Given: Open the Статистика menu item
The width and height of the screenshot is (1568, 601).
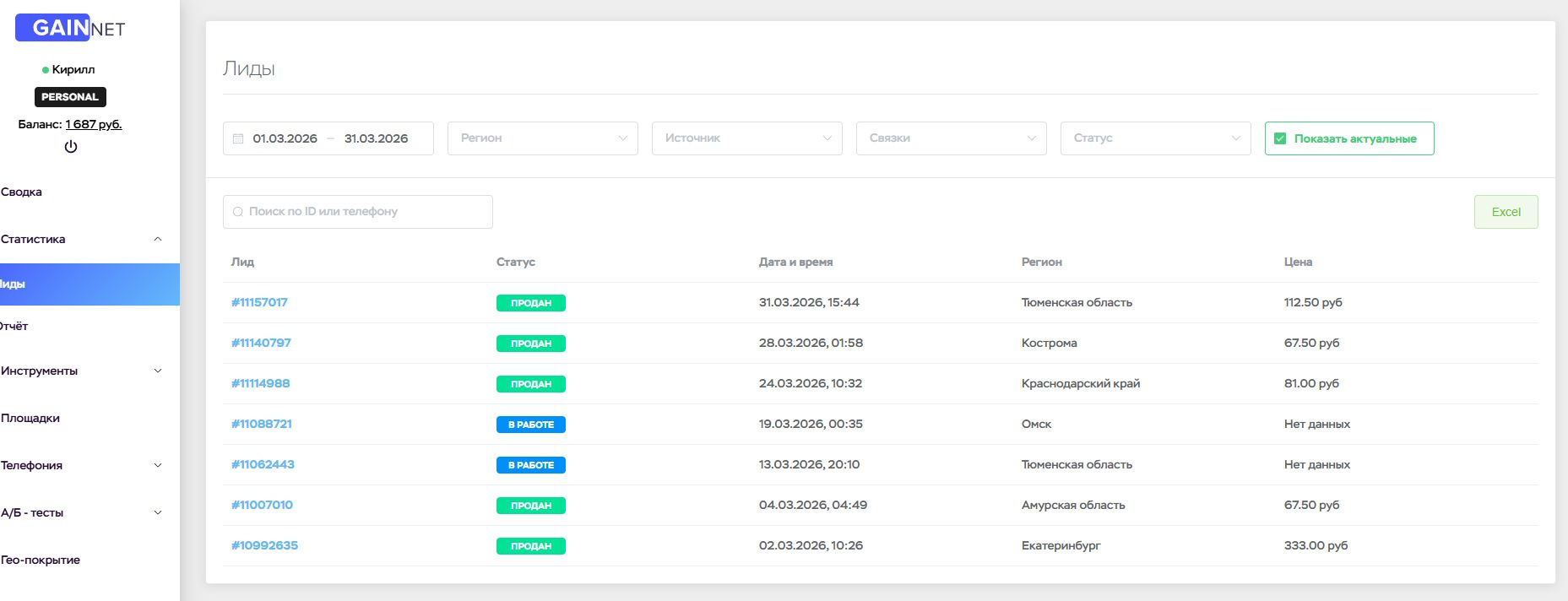Looking at the screenshot, I should click(33, 239).
